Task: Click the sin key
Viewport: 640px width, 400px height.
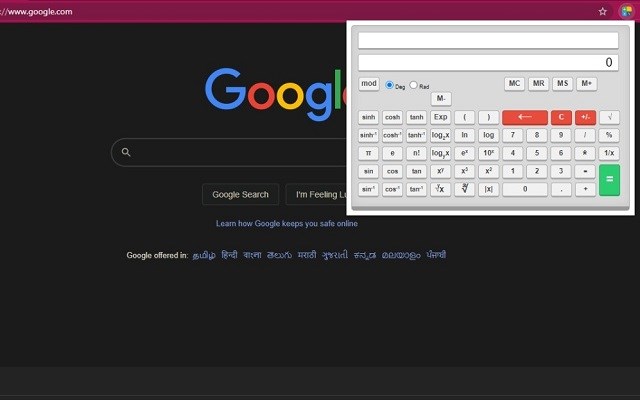Action: point(368,171)
